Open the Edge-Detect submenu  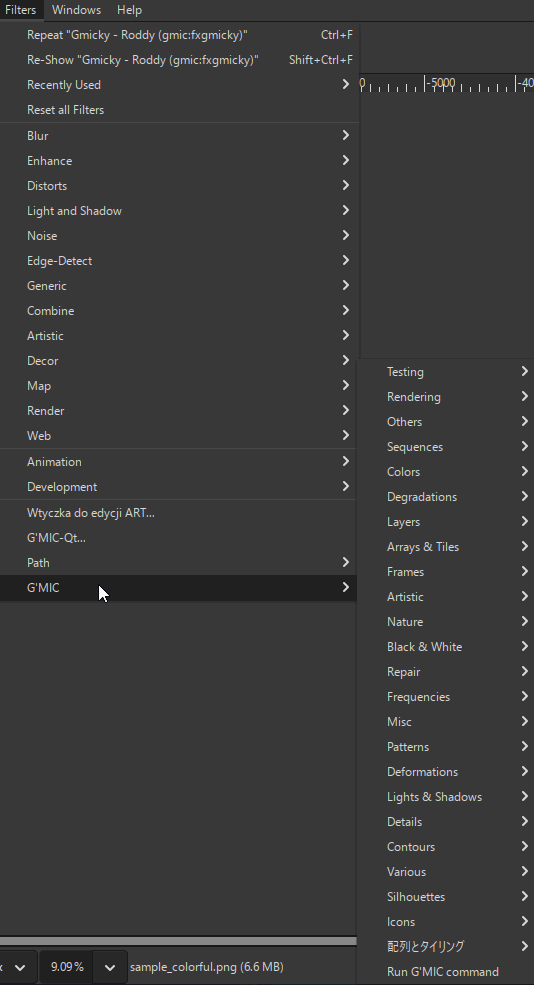coord(178,261)
